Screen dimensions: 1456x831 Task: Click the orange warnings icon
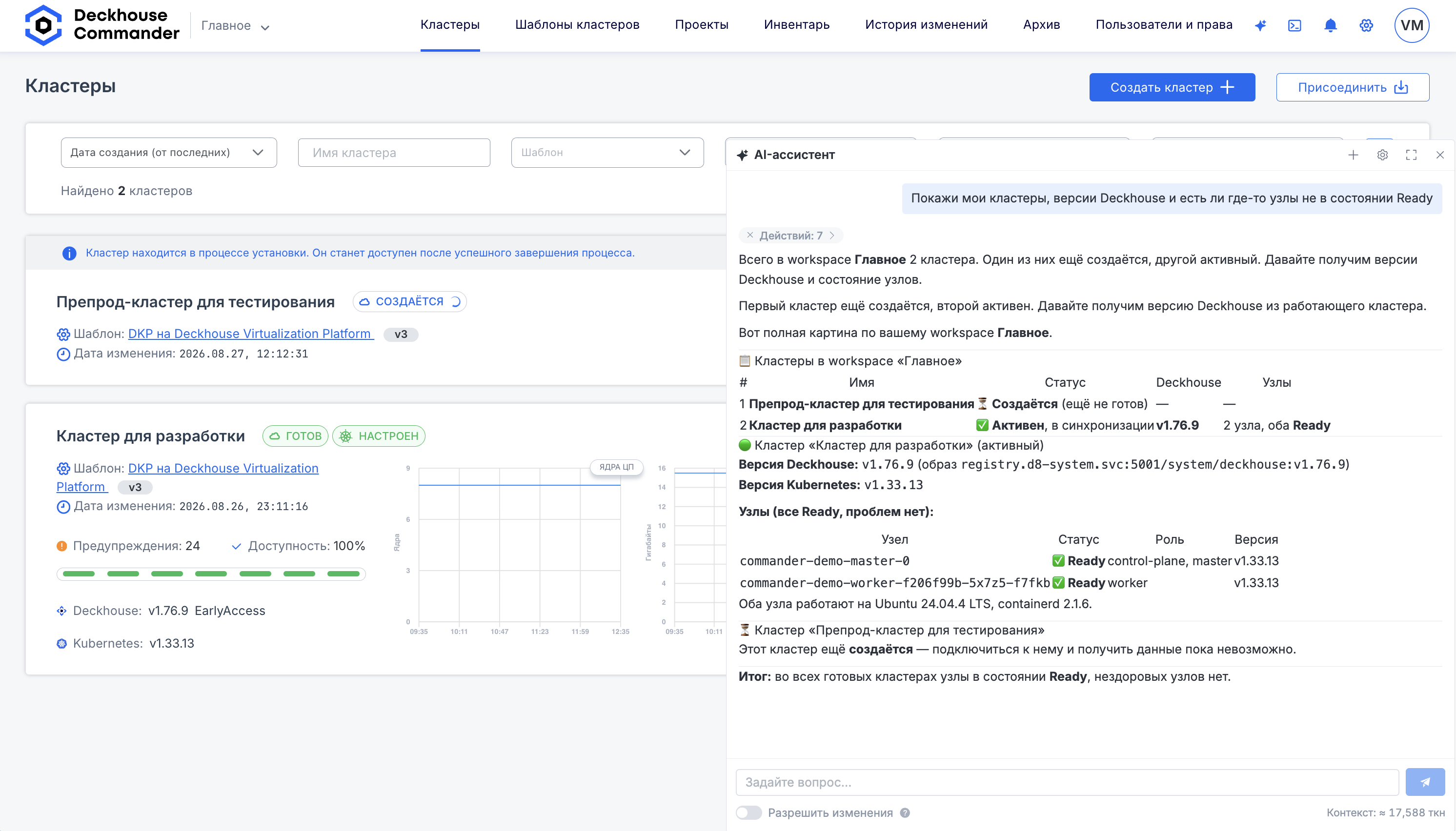61,546
